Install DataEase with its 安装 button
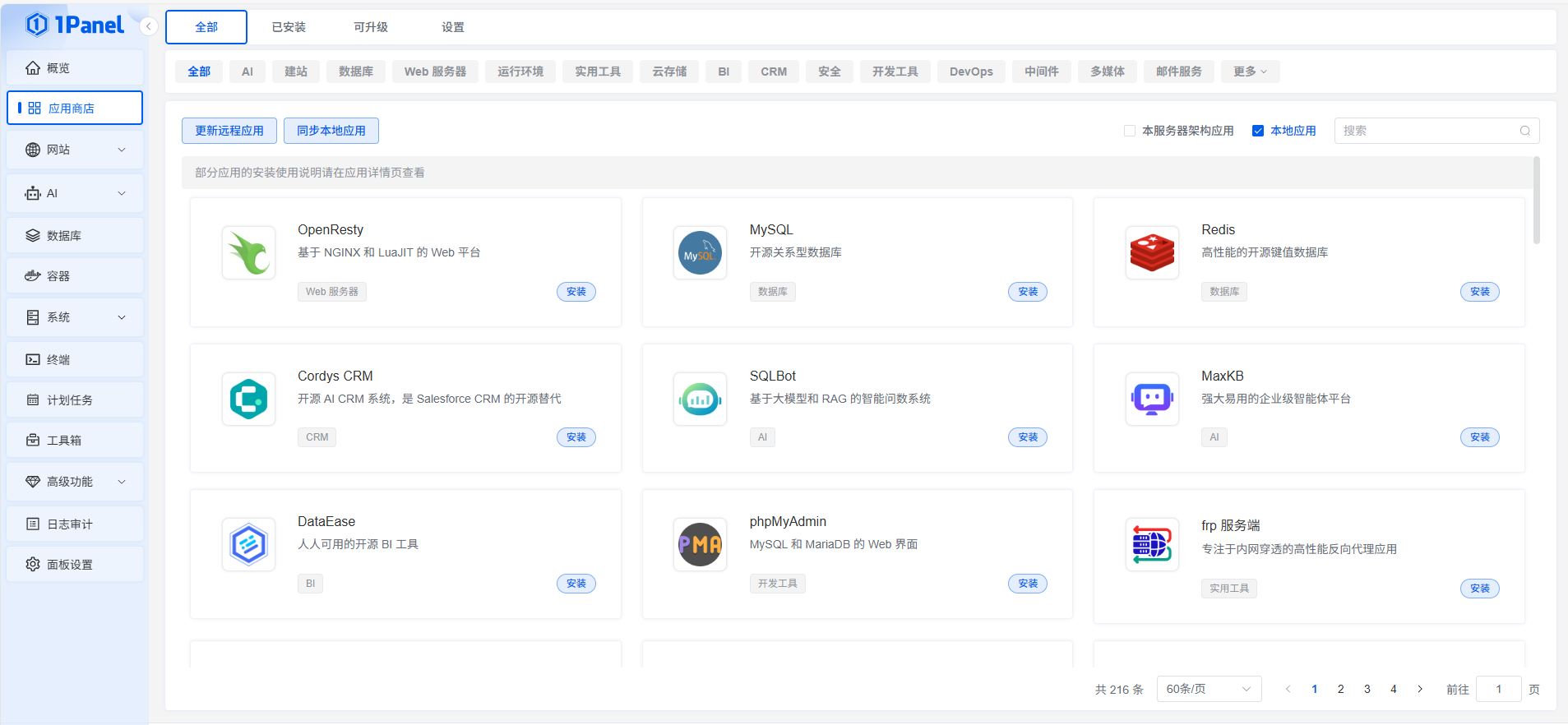1568x725 pixels. 576,584
